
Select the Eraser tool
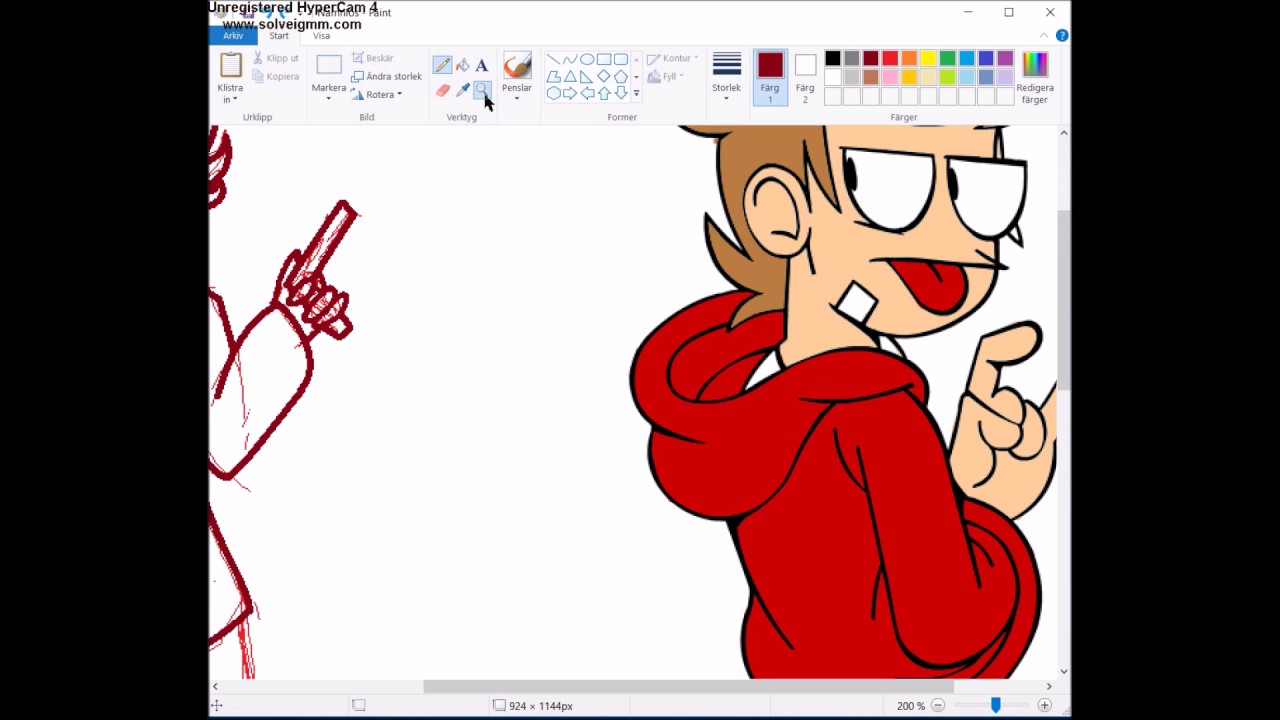click(x=442, y=90)
